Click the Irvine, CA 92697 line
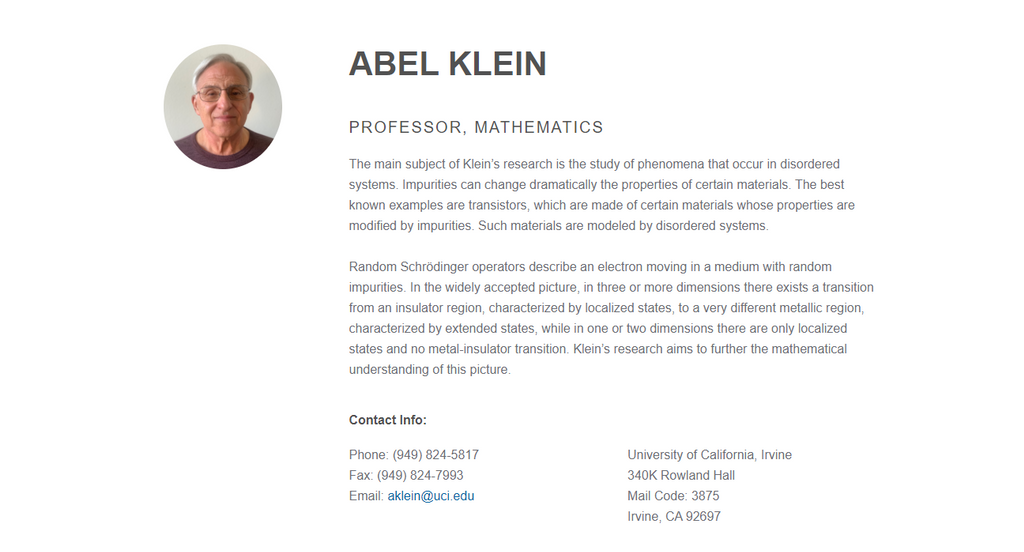The width and height of the screenshot is (1024, 552). coord(674,516)
